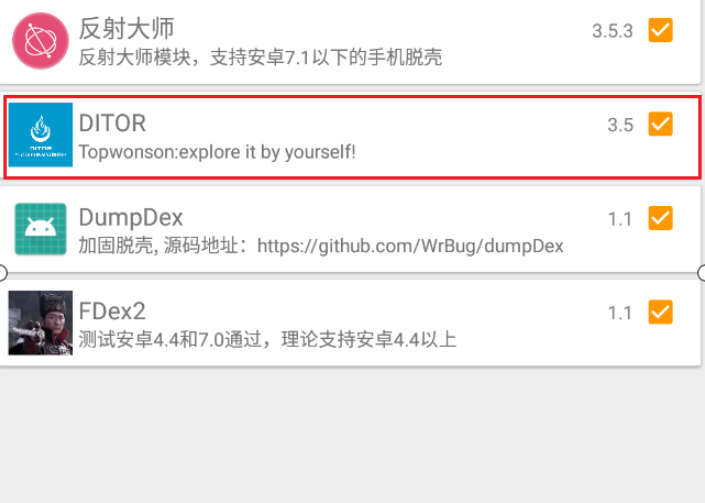The image size is (705, 503).
Task: Click DumpDex's 1.1 version number
Action: pyautogui.click(x=620, y=219)
